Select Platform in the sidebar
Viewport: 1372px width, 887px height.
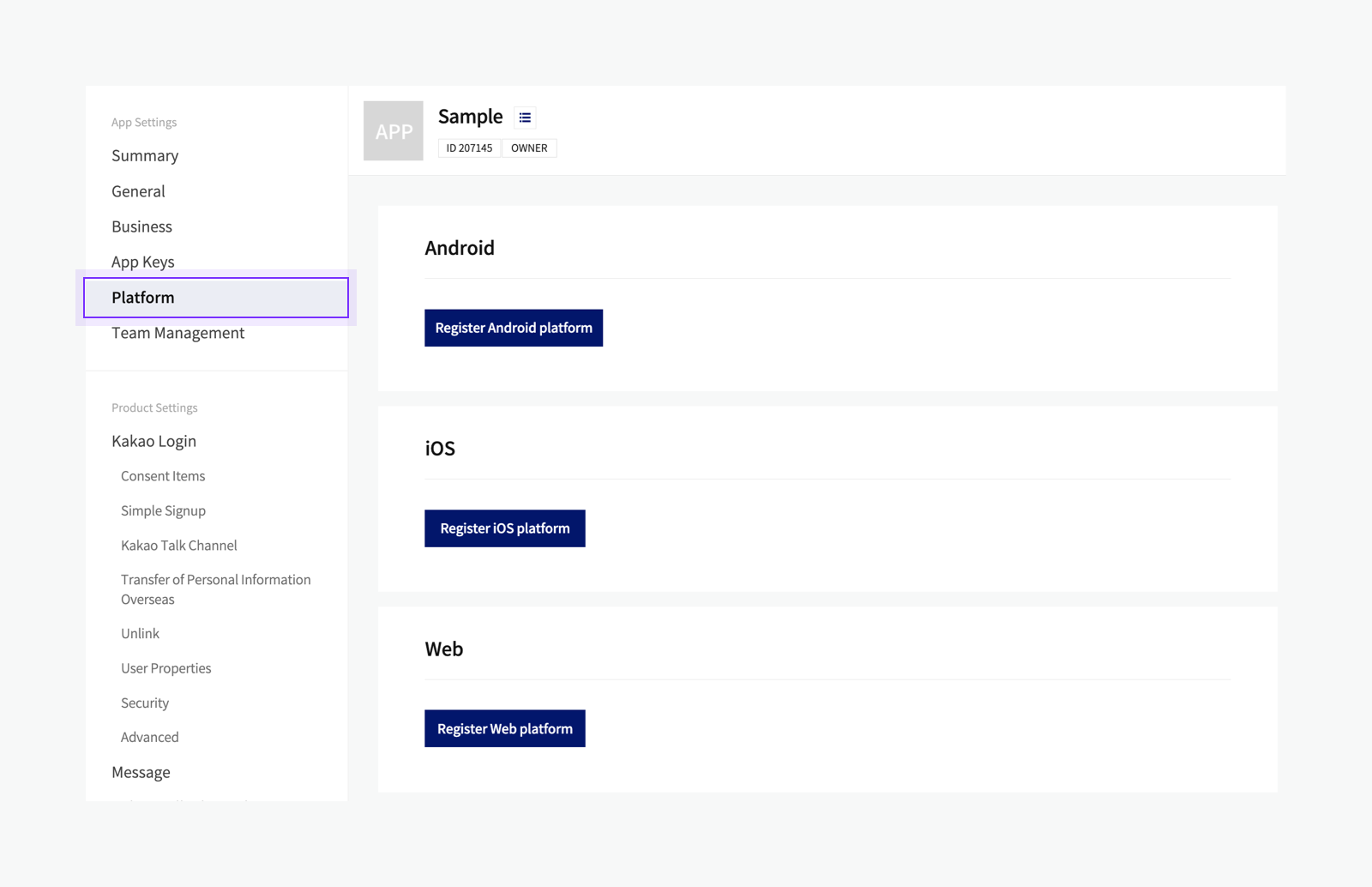click(143, 298)
